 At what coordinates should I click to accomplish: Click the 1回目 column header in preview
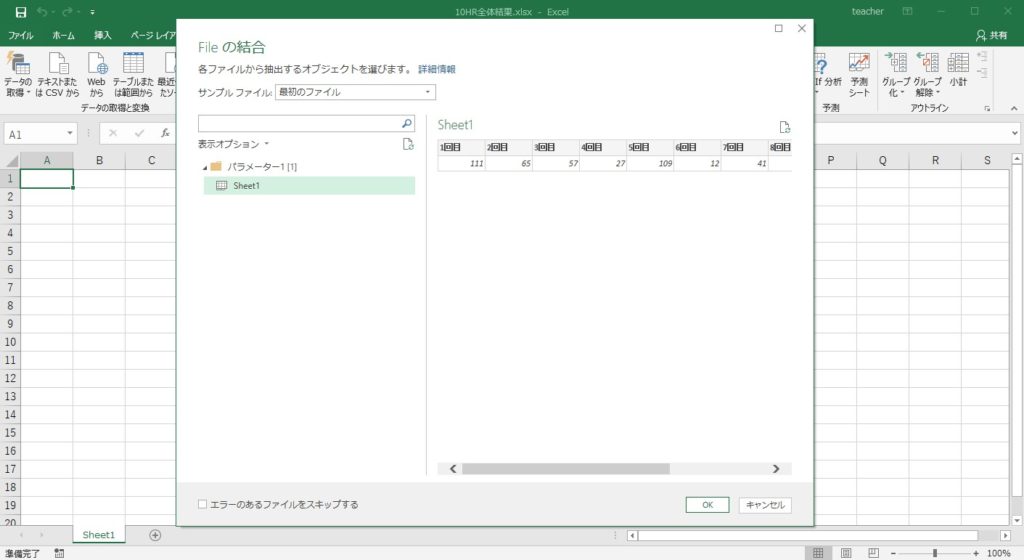pyautogui.click(x=461, y=148)
